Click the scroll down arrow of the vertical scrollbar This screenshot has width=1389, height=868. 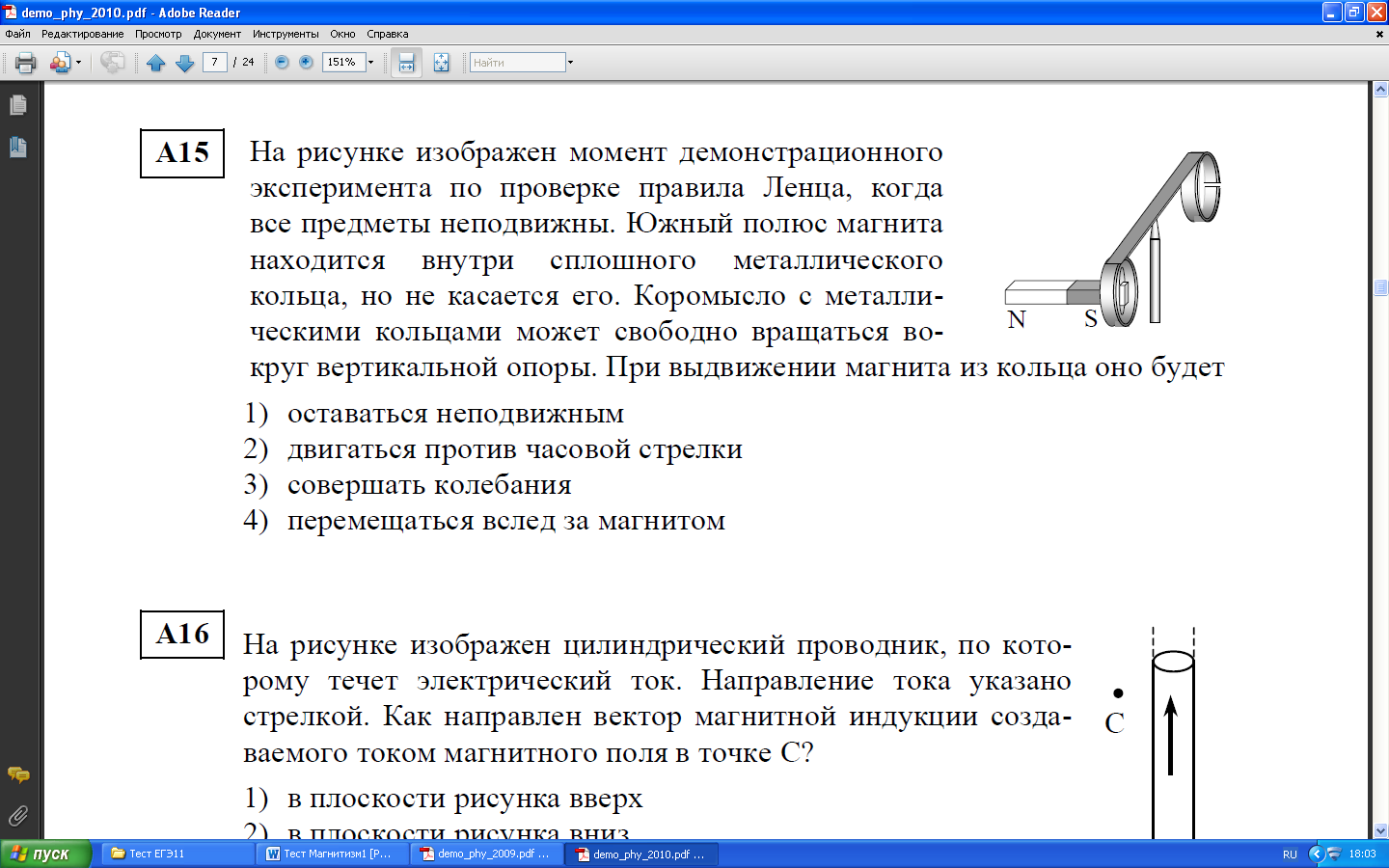click(x=1380, y=831)
